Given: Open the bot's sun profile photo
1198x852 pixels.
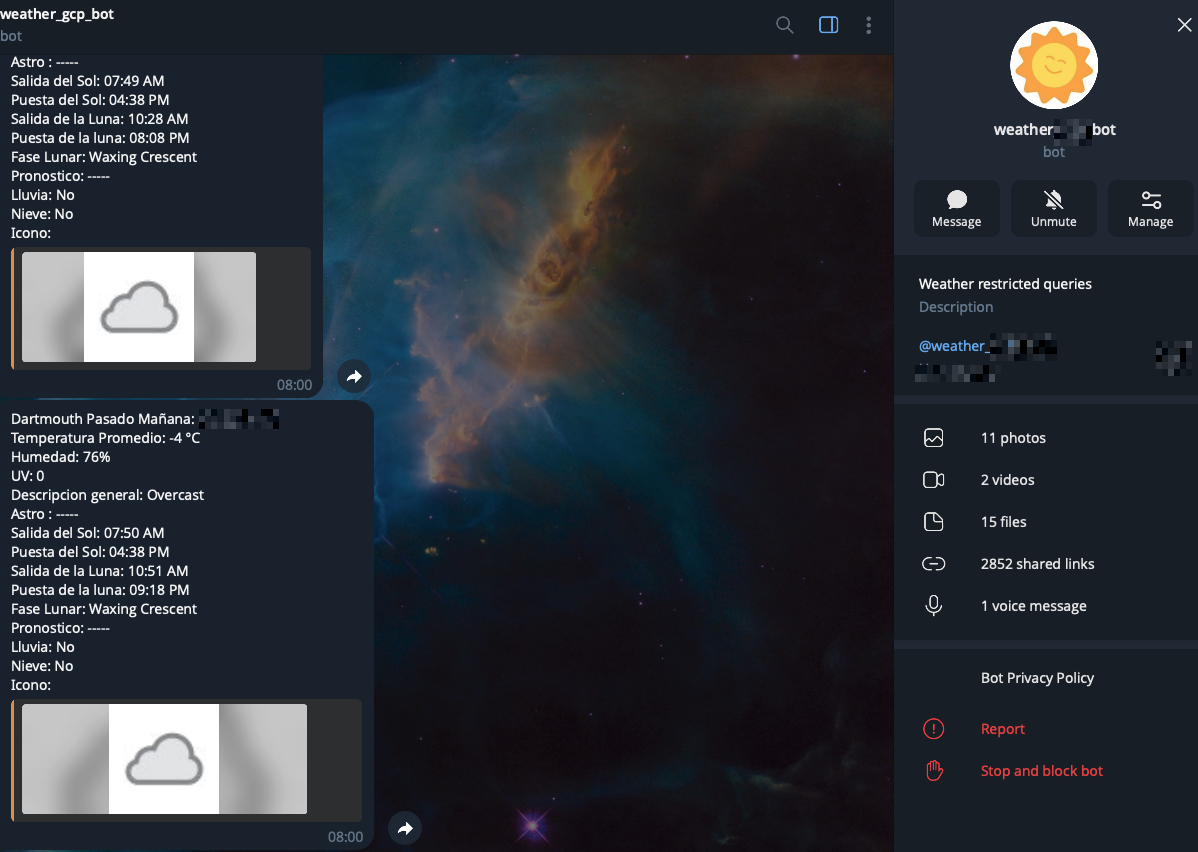Looking at the screenshot, I should [x=1053, y=64].
